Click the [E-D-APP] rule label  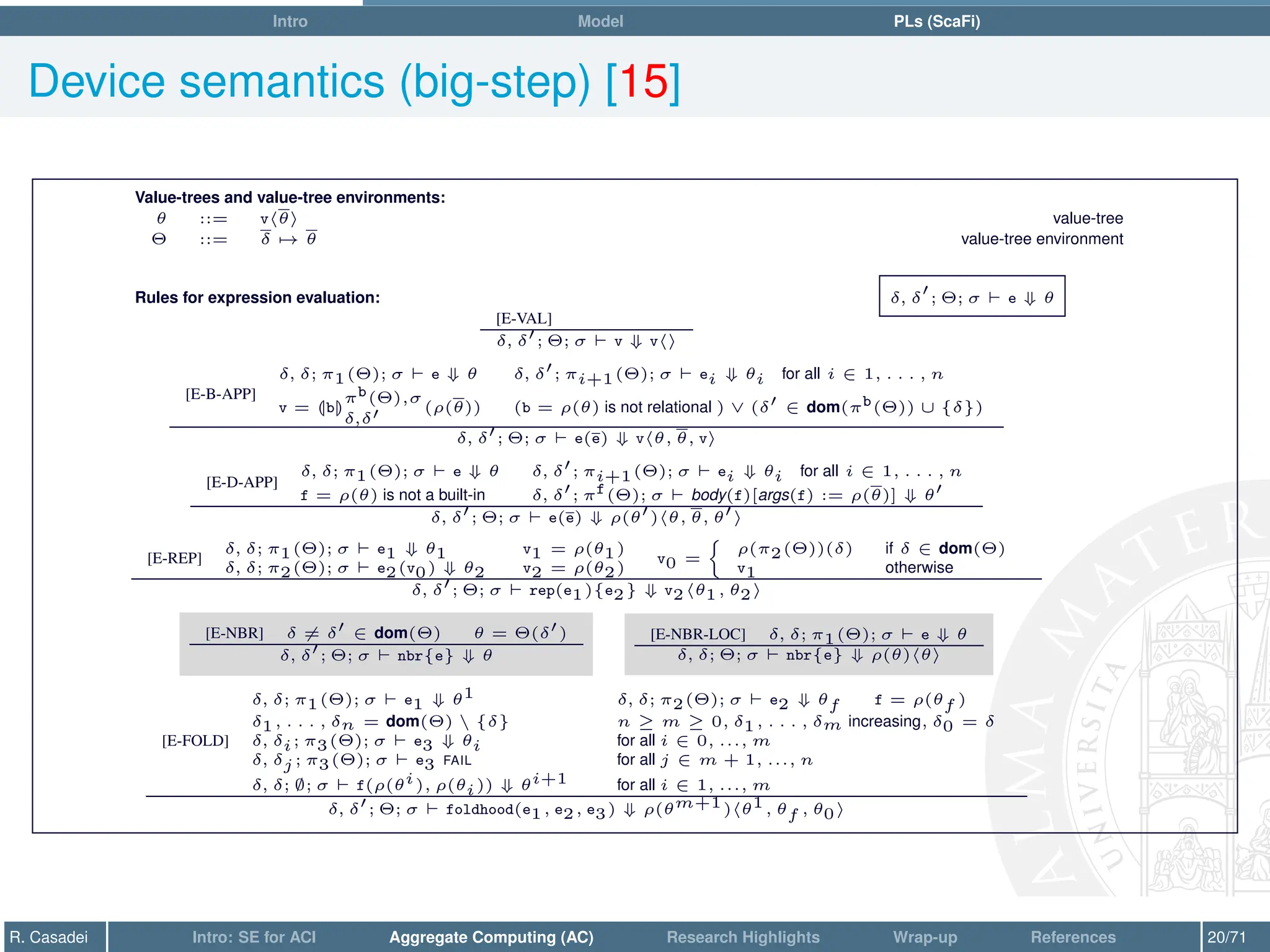242,482
